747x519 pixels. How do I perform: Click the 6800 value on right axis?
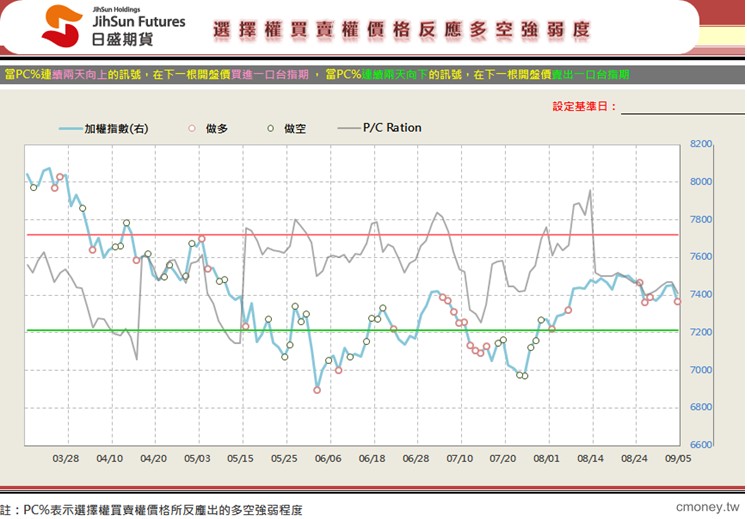701,407
